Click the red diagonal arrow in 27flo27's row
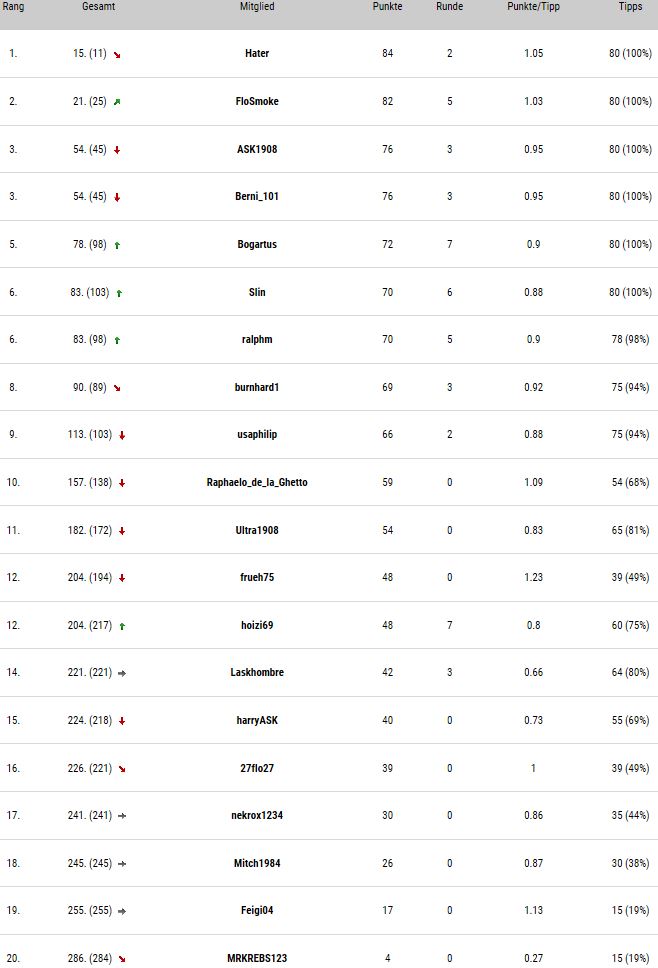This screenshot has height=968, width=658. point(122,769)
